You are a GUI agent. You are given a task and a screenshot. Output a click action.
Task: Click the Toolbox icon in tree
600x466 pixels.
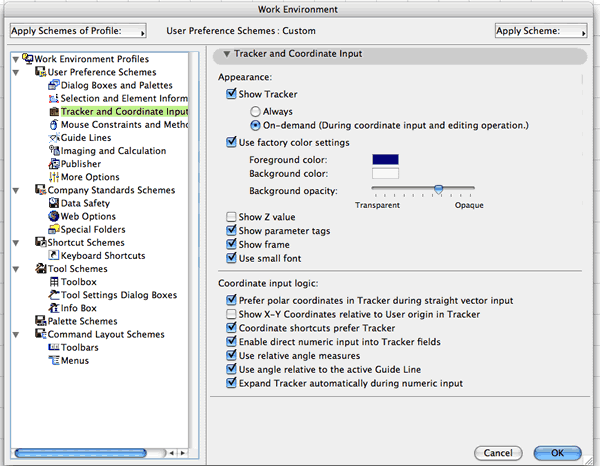pyautogui.click(x=53, y=282)
